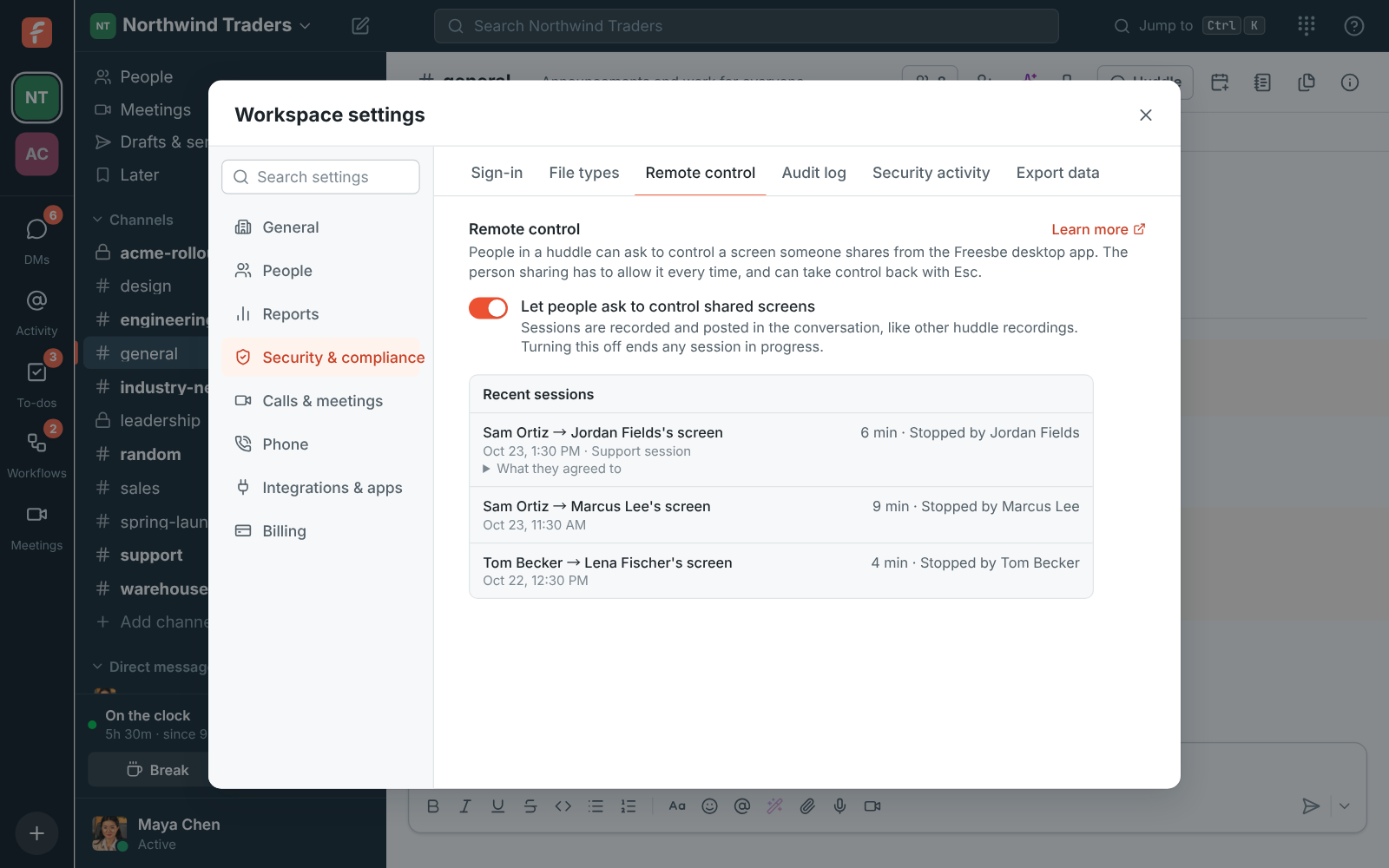Open Activity in the left rail

(x=36, y=311)
